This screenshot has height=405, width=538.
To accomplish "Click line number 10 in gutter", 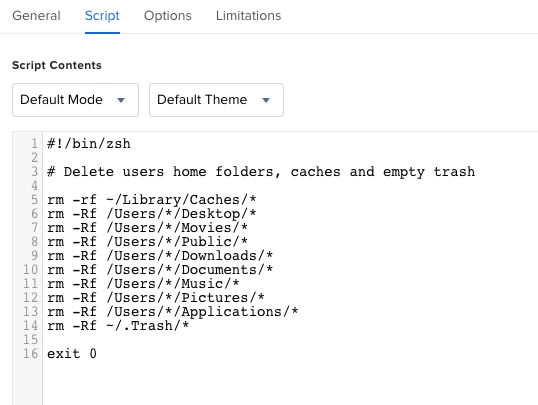I will tap(31, 270).
